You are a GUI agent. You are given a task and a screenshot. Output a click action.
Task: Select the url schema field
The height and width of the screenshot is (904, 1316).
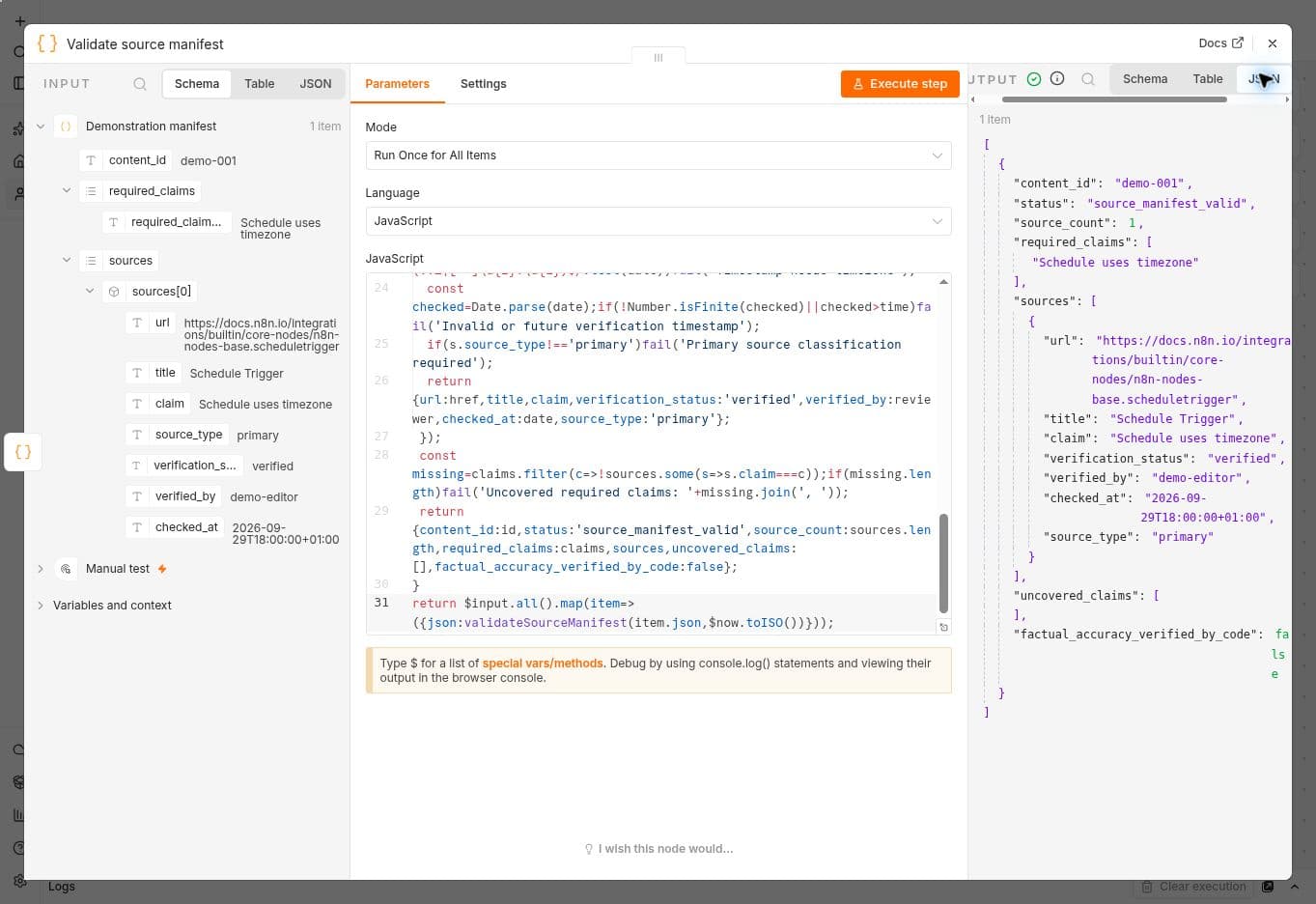(150, 323)
